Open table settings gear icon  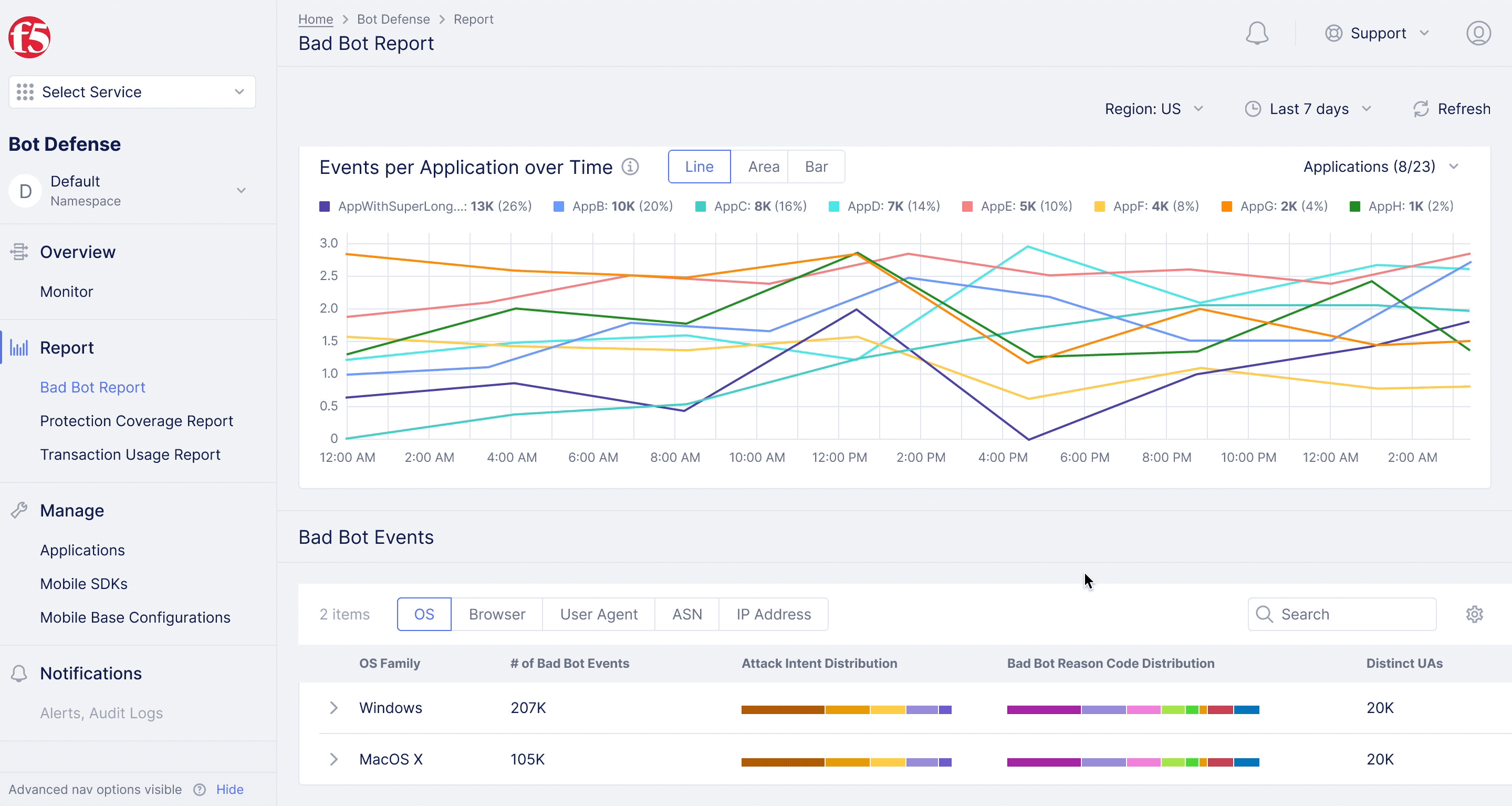coord(1474,615)
